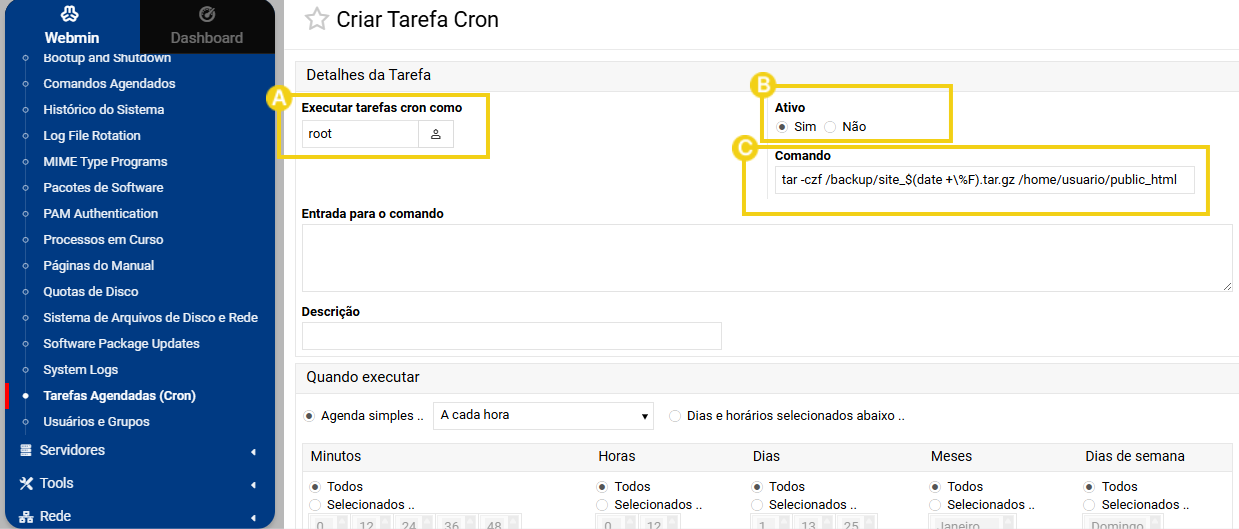
Task: Select Selecionados under Dias de semana
Action: 1091,505
